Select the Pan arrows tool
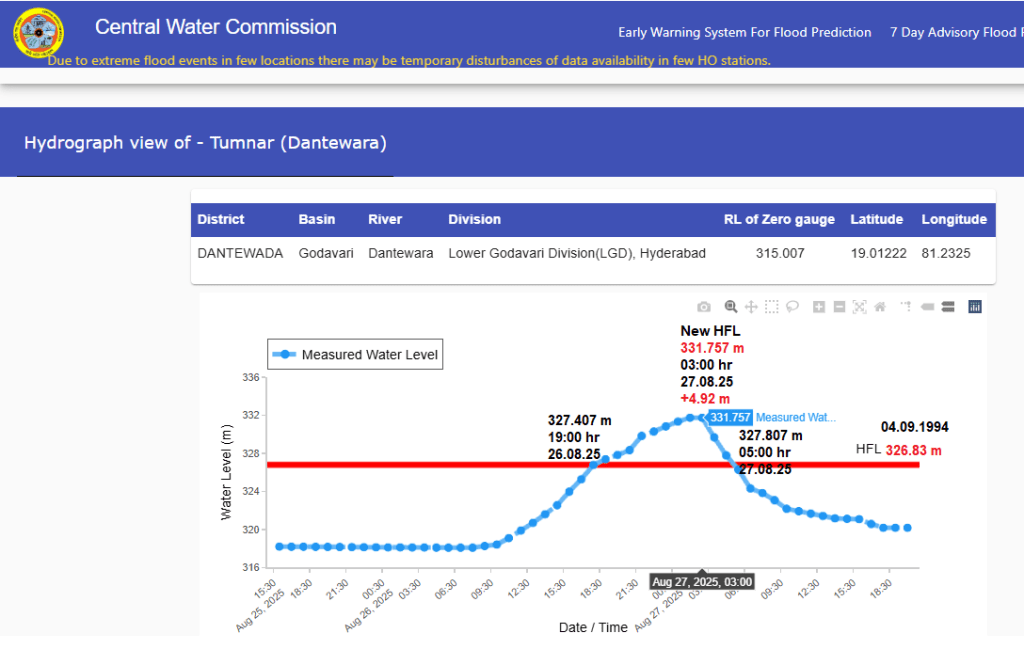1024x649 pixels. pyautogui.click(x=751, y=307)
